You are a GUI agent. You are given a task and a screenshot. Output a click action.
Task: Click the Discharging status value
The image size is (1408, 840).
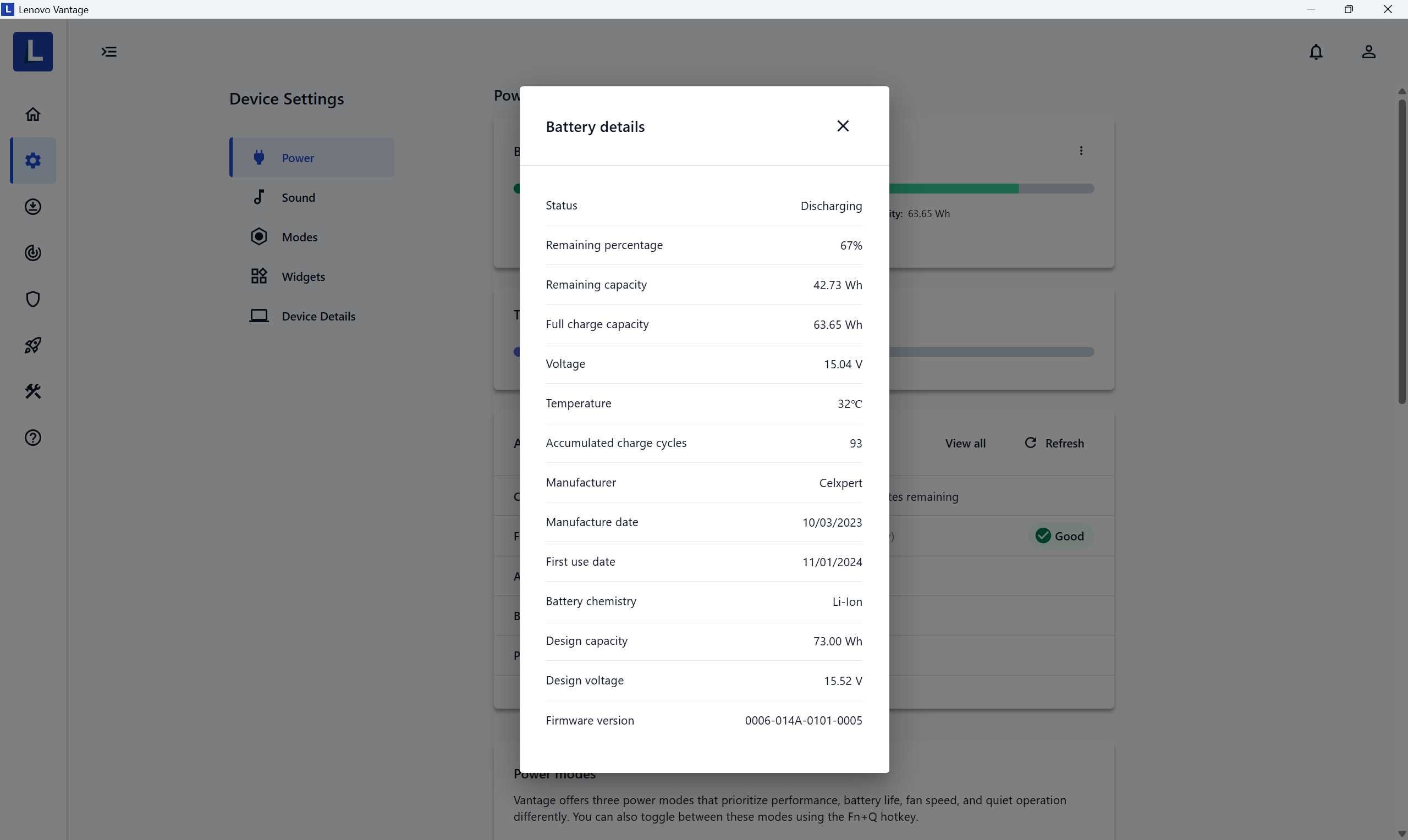[831, 206]
